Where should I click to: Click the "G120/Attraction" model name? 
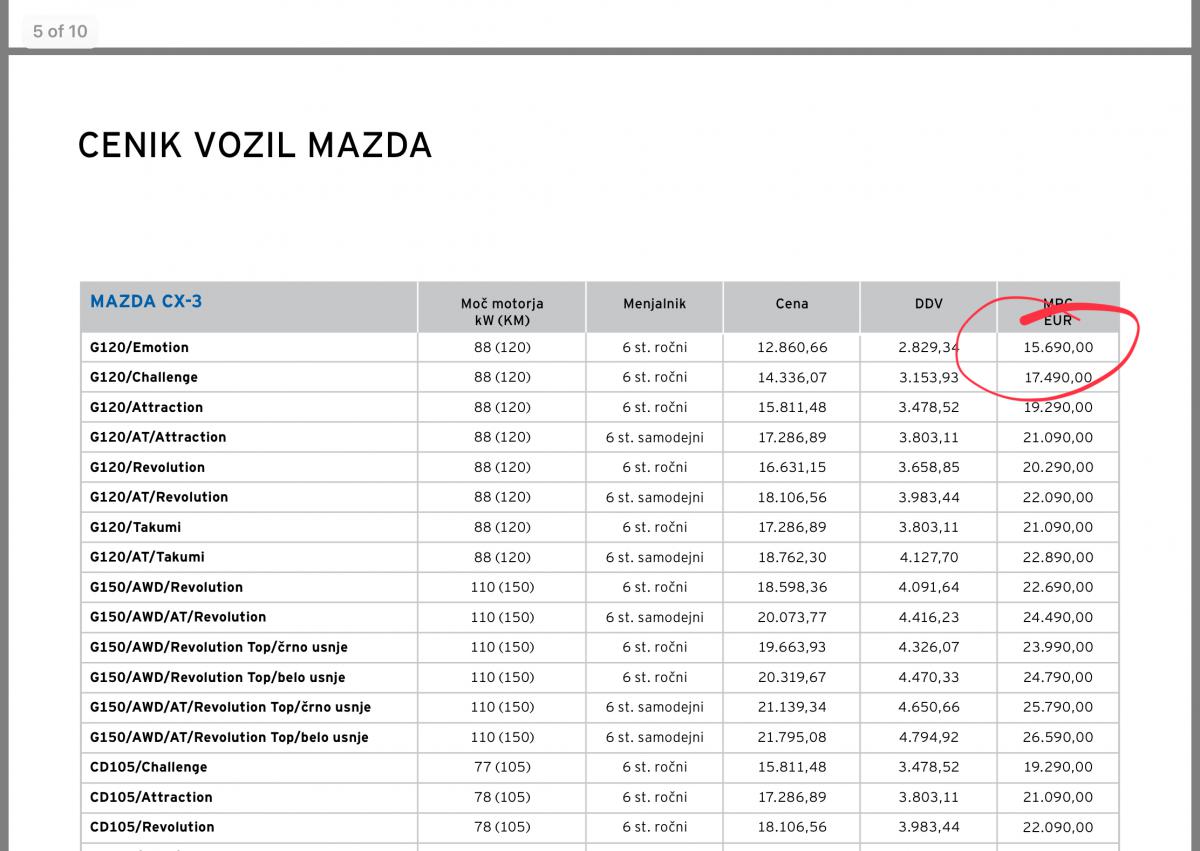coord(146,407)
